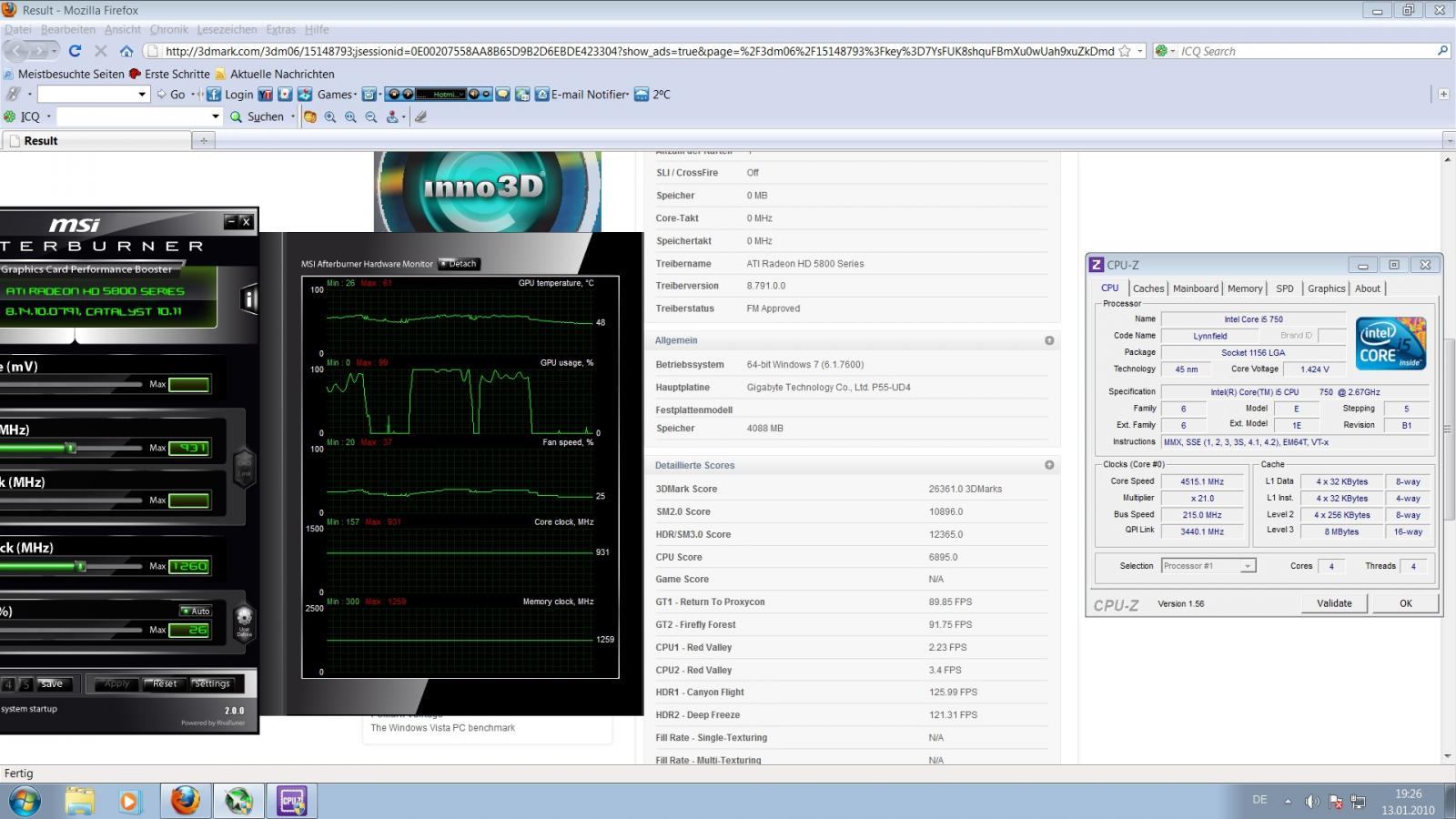Click OK in CPU-Z
Screen dimensions: 1456x819
(x=1406, y=603)
